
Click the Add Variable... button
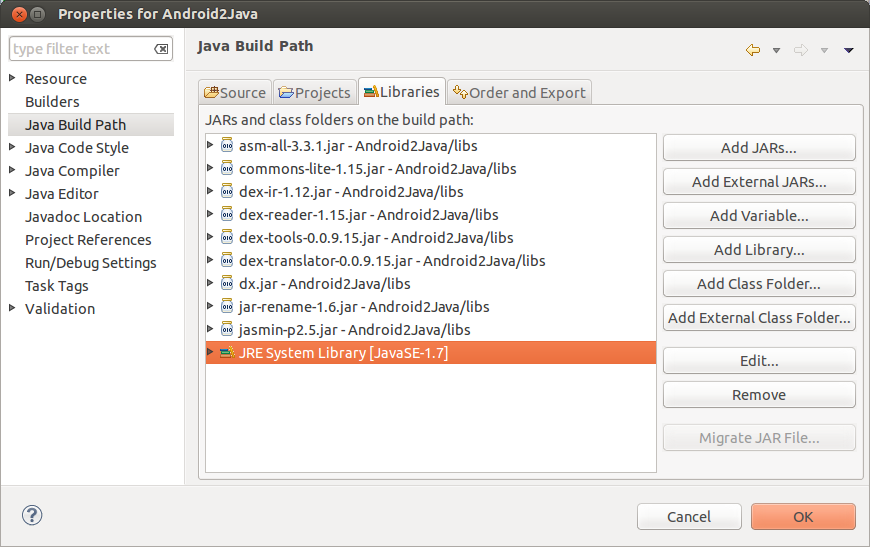[x=759, y=216]
